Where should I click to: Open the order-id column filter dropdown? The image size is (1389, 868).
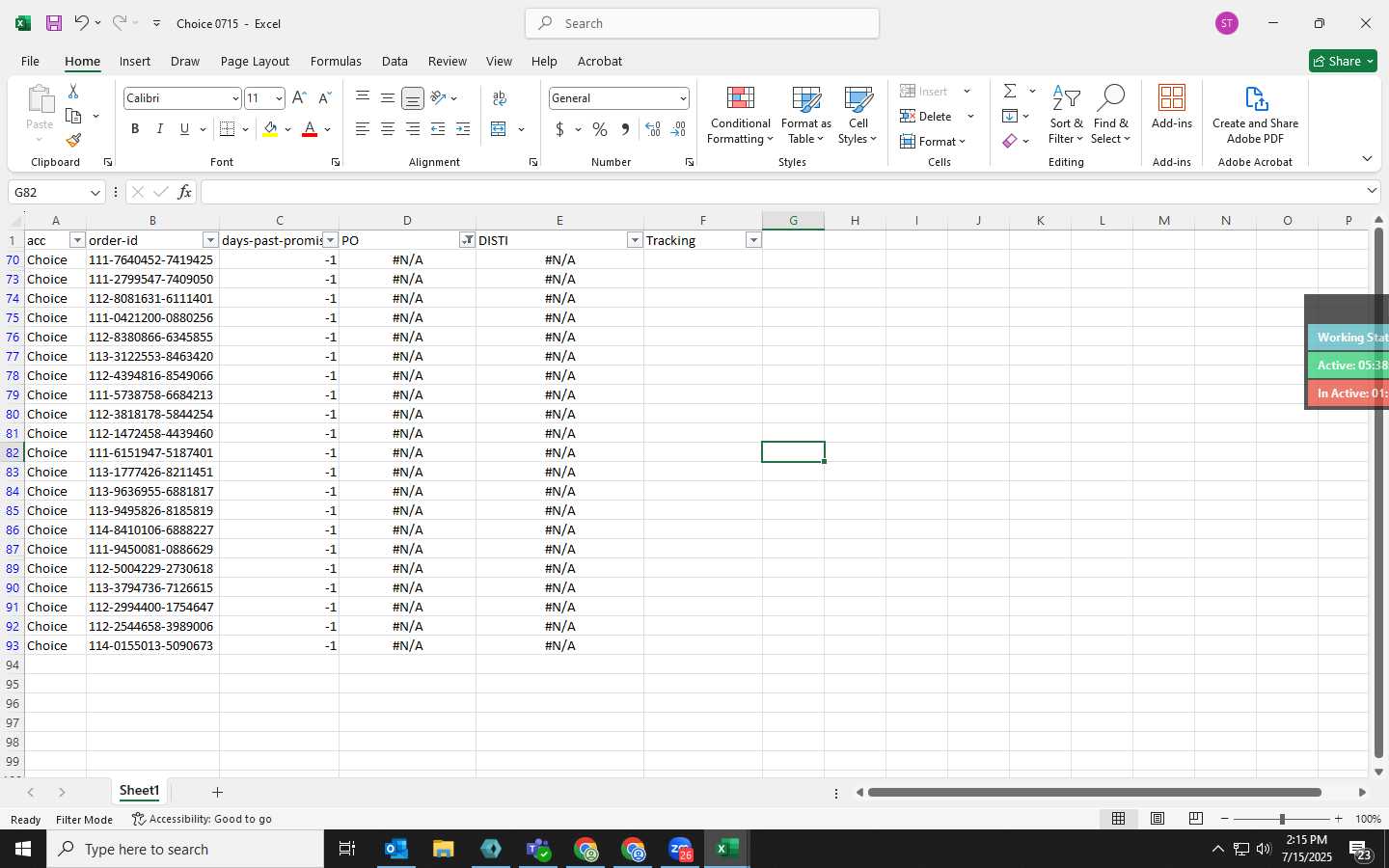(x=210, y=240)
